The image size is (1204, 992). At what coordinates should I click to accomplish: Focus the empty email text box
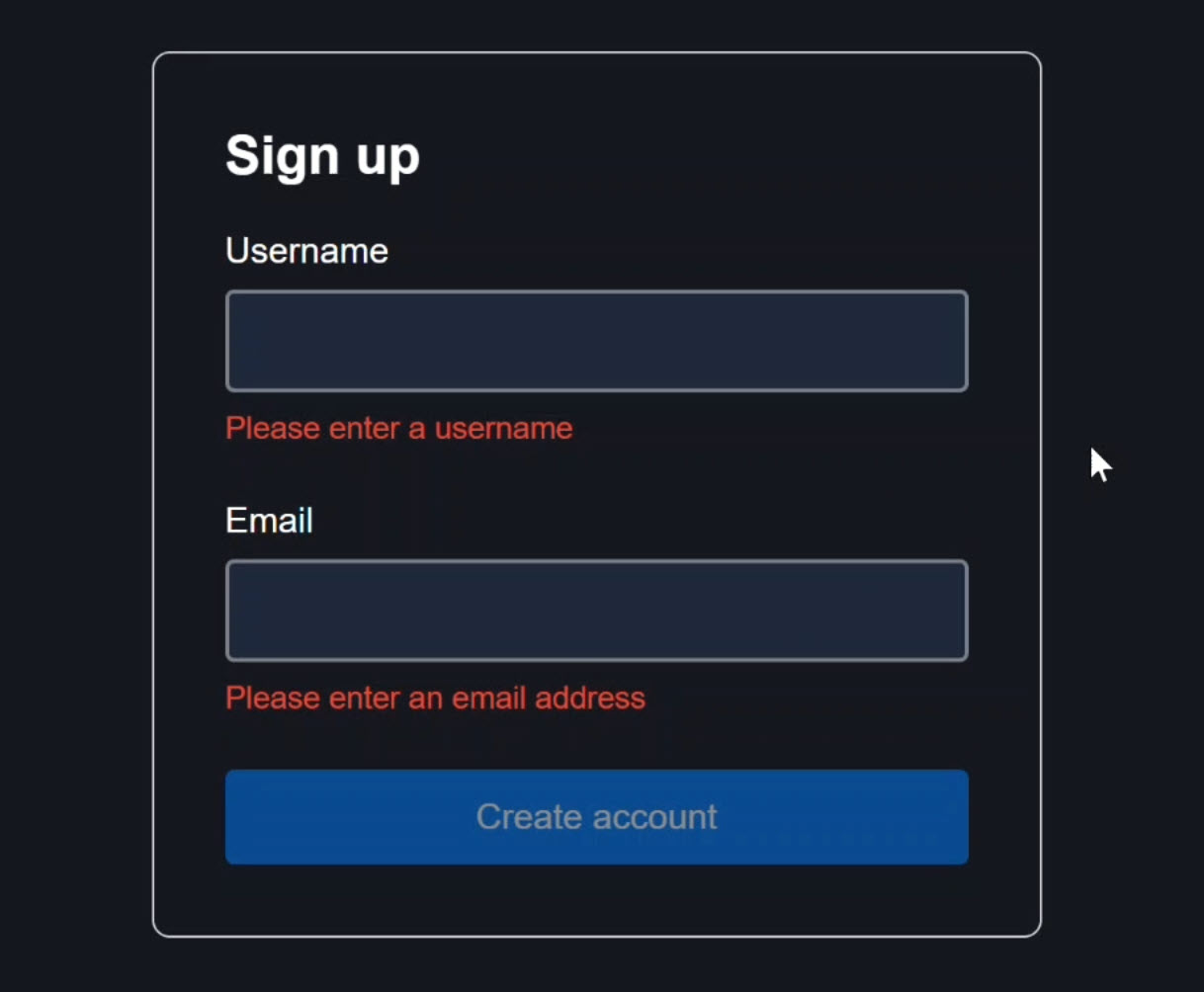[x=596, y=610]
